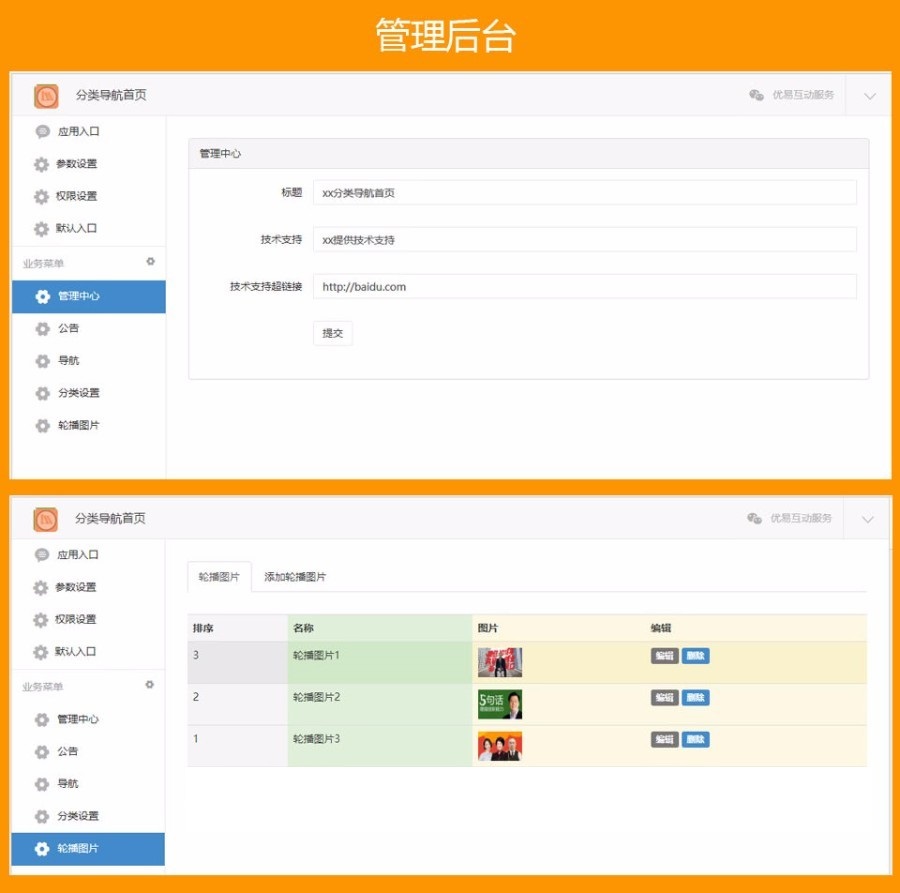This screenshot has width=900, height=893.
Task: Click small gear next to 业务菜单 in bottom panel
Action: pos(149,684)
